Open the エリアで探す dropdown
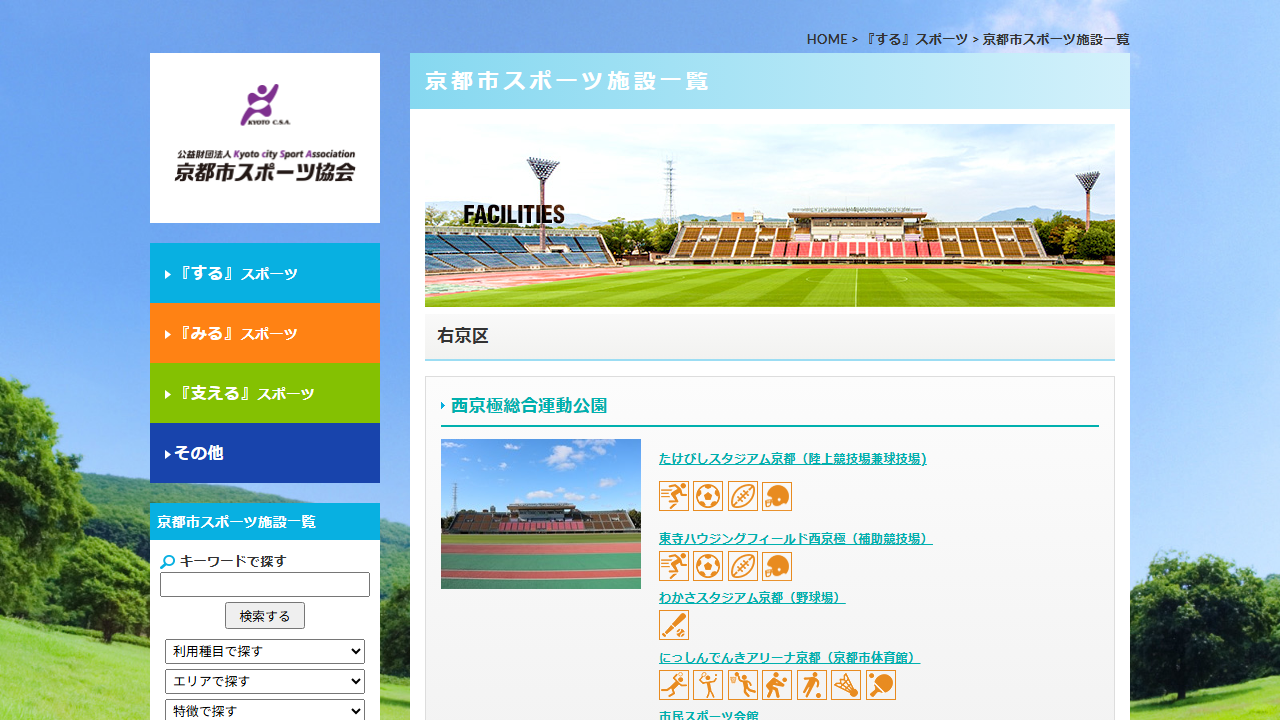 (x=265, y=681)
